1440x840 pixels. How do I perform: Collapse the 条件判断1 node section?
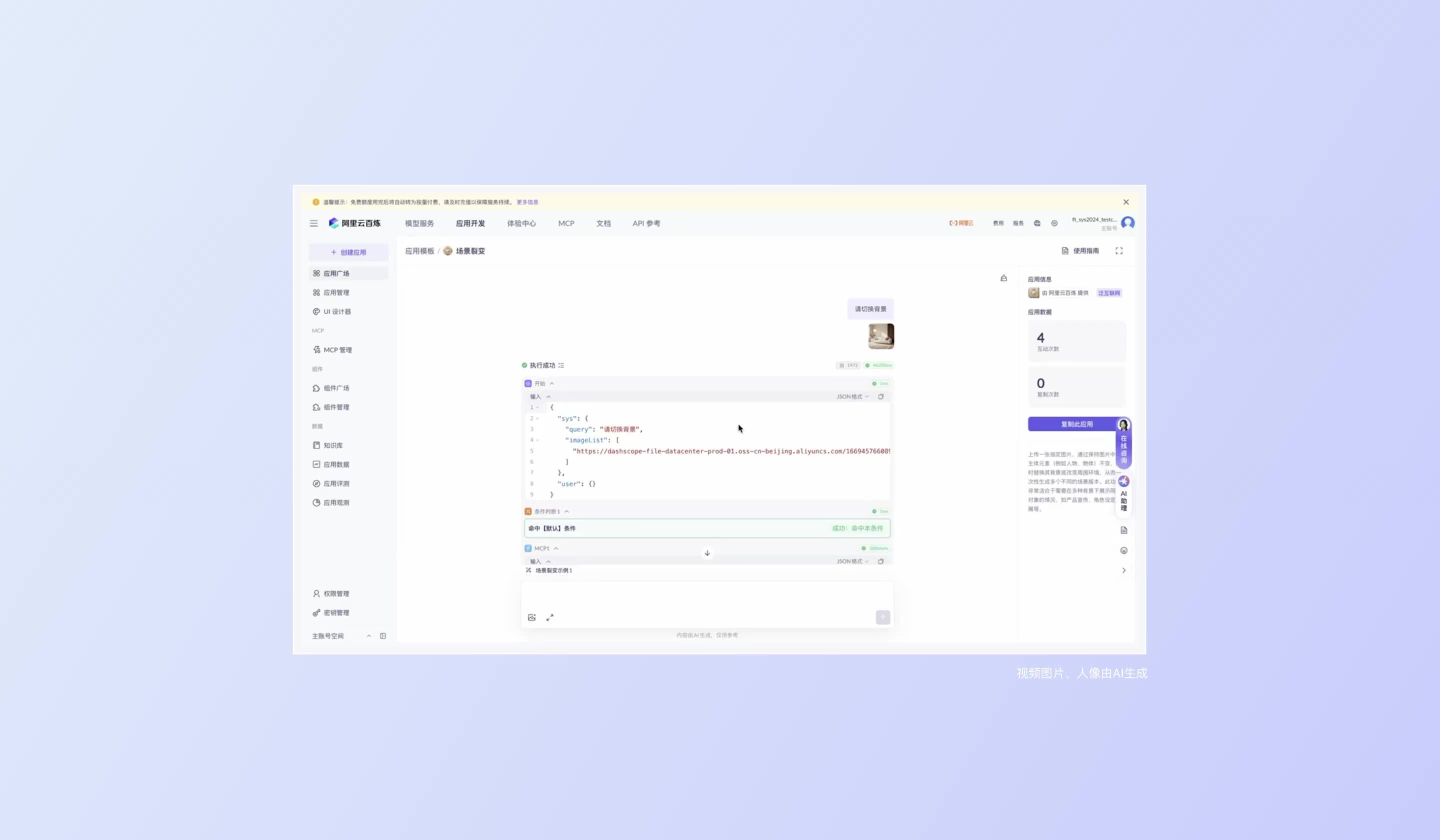tap(567, 511)
